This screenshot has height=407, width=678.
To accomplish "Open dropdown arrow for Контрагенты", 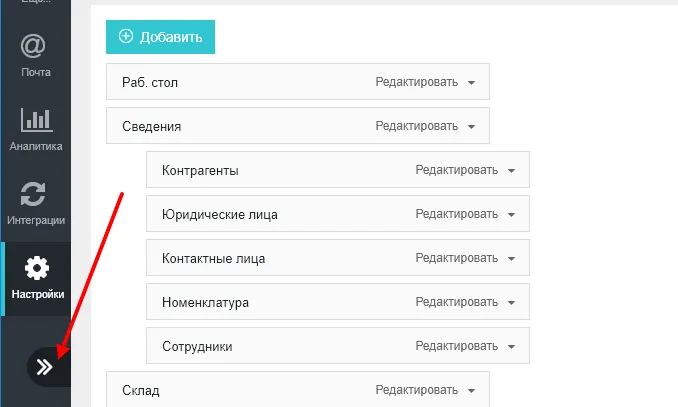I will pyautogui.click(x=511, y=170).
